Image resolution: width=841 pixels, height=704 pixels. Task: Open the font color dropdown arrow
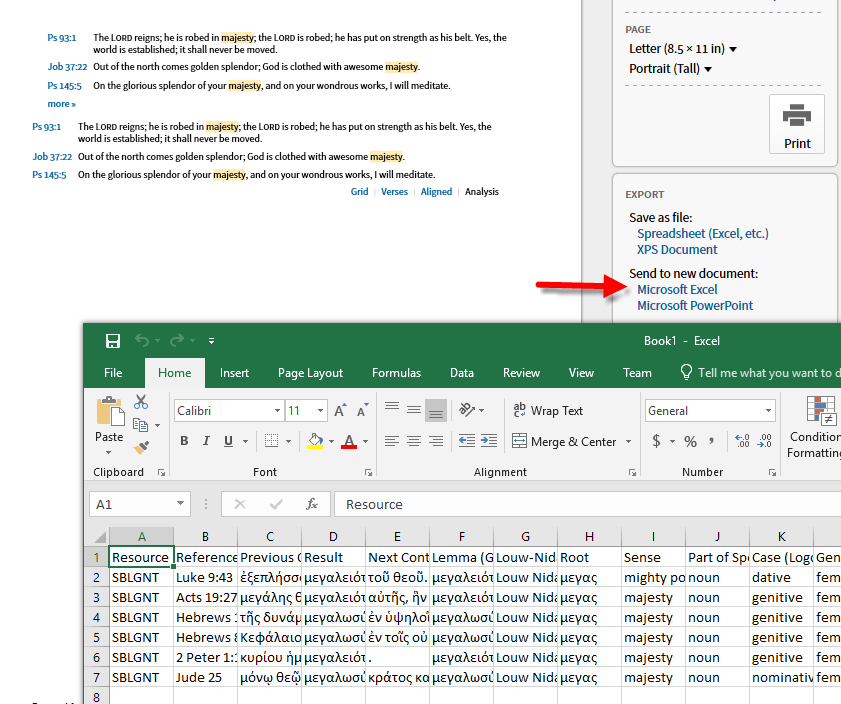click(366, 441)
